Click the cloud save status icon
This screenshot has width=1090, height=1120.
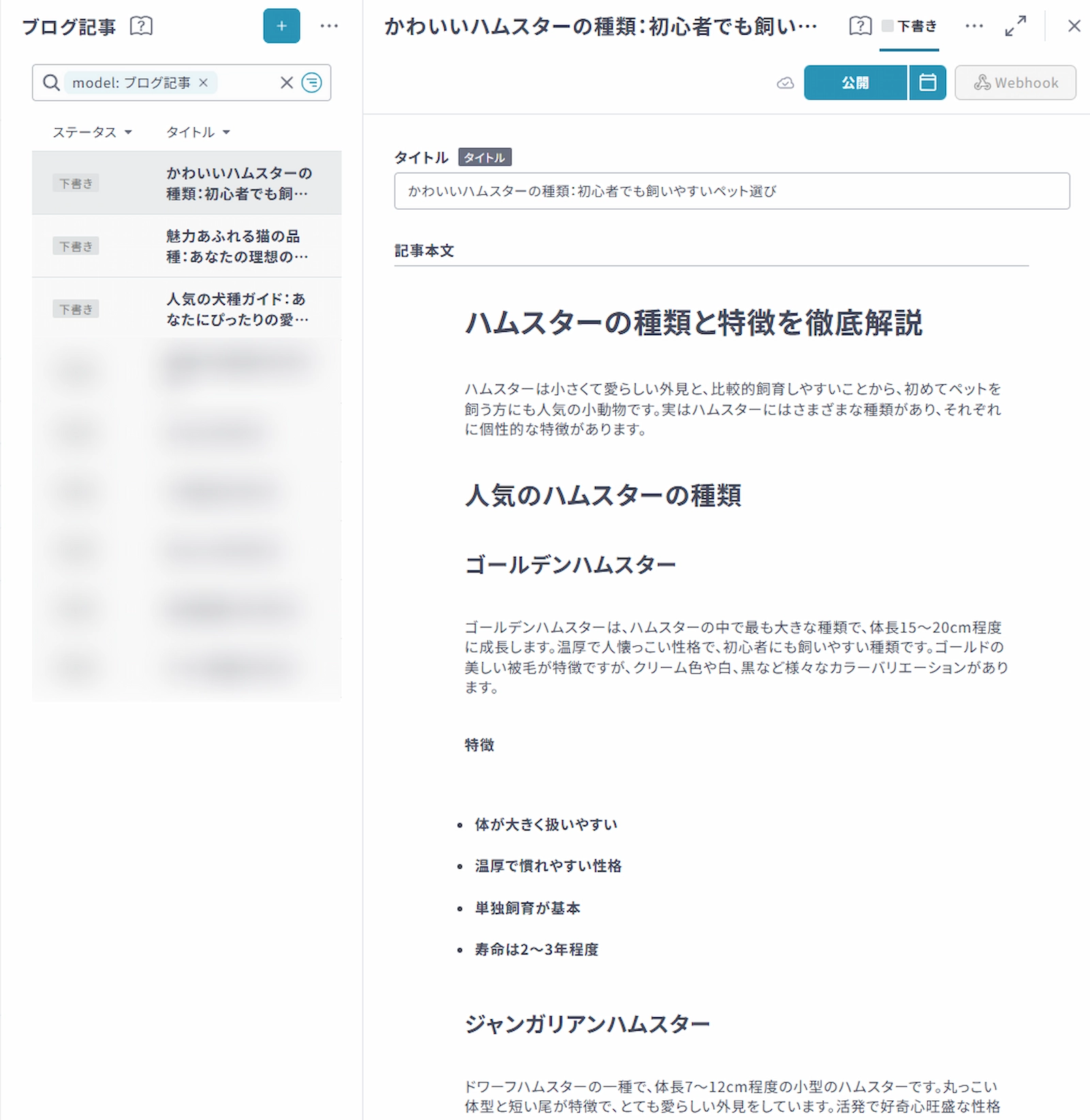pos(785,83)
